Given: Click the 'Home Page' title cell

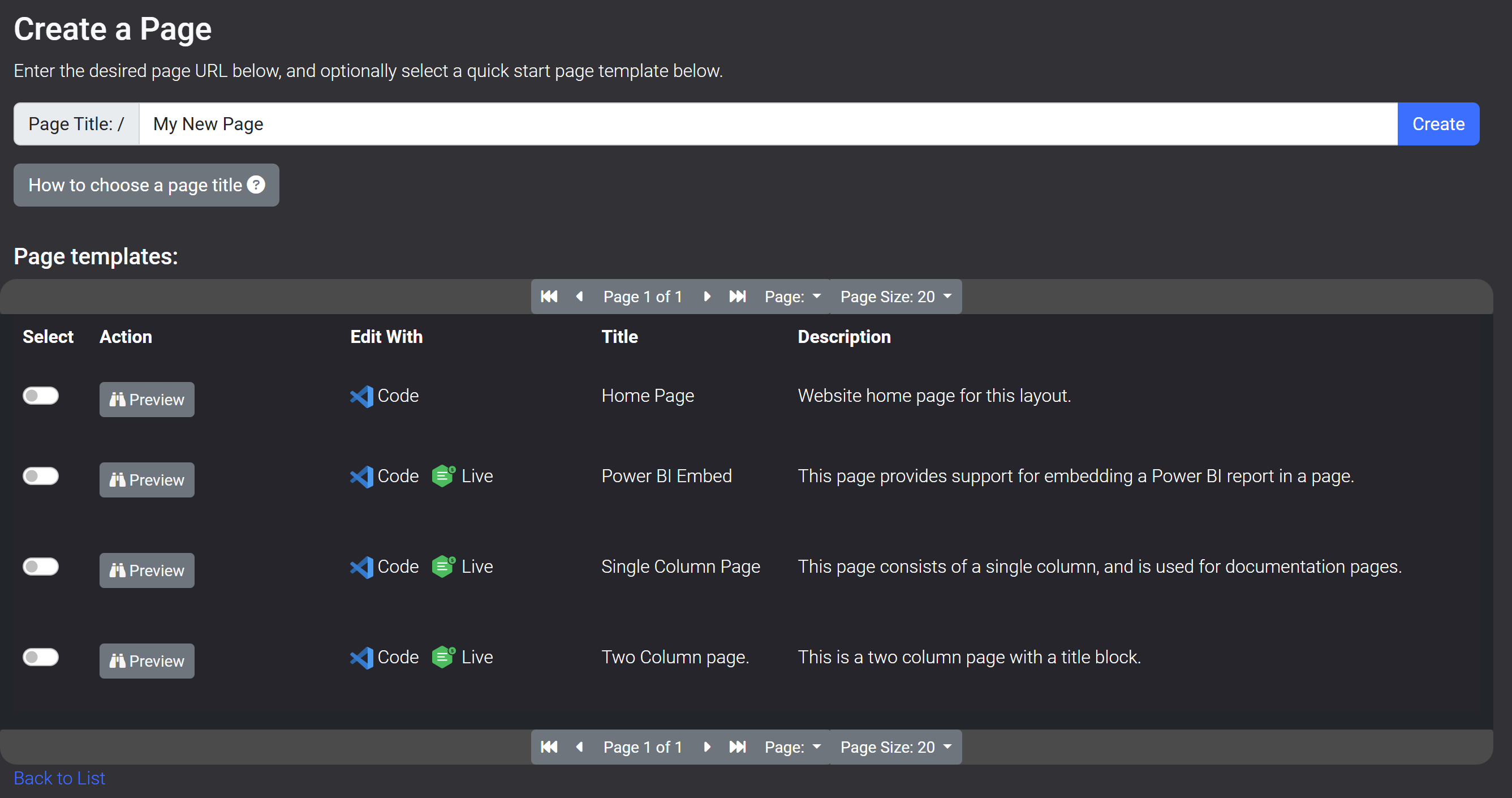Looking at the screenshot, I should tap(648, 396).
